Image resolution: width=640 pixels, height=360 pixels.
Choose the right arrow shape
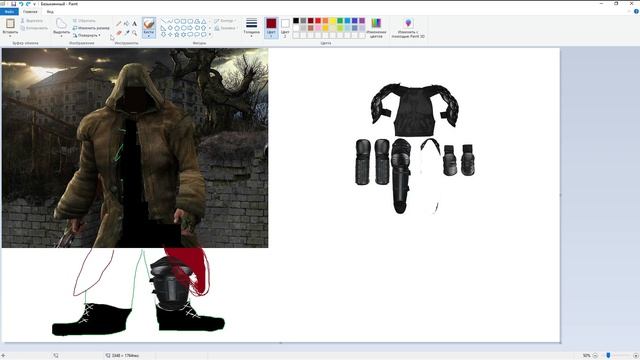tap(190, 28)
